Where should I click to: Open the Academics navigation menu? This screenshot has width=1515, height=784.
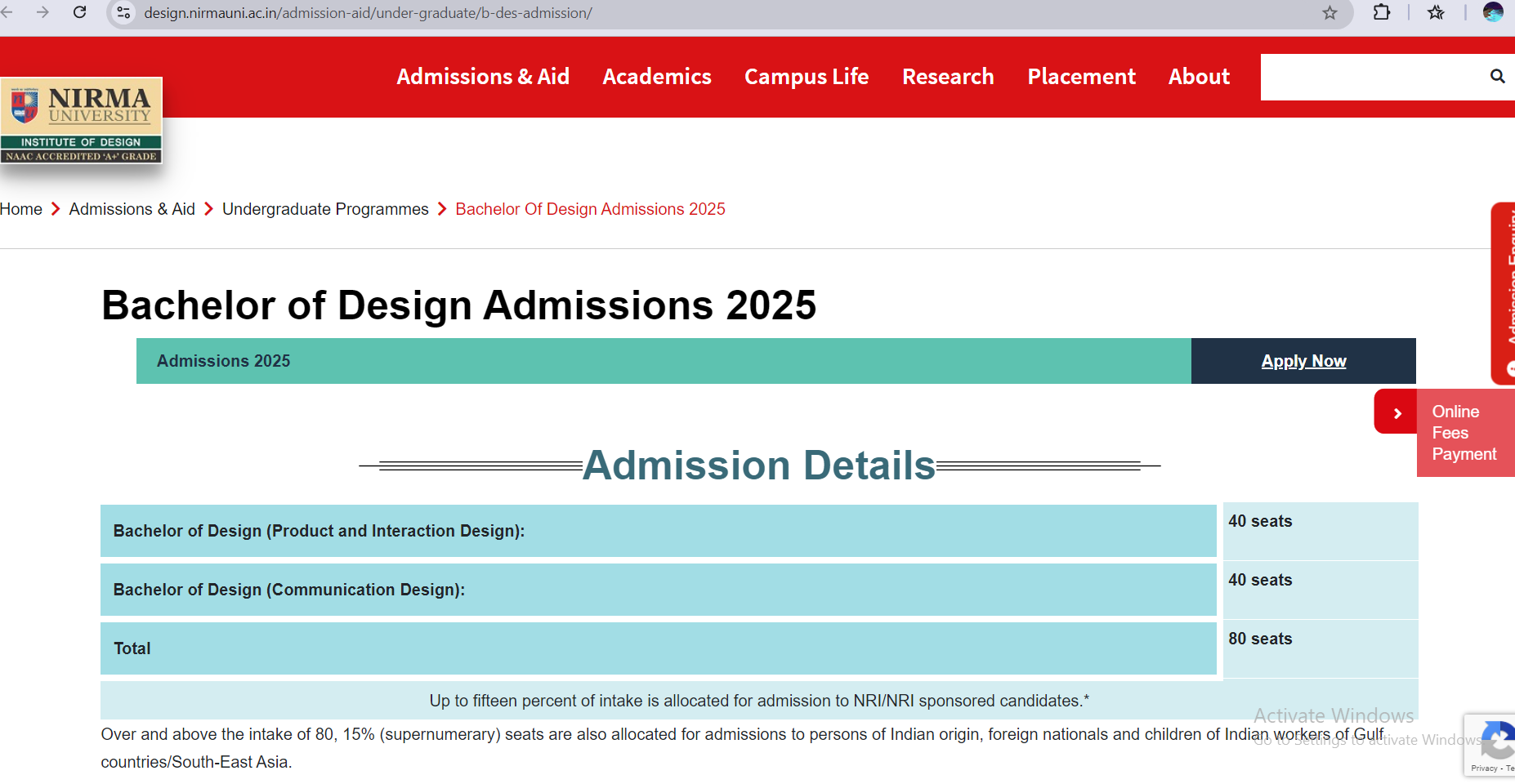[656, 77]
